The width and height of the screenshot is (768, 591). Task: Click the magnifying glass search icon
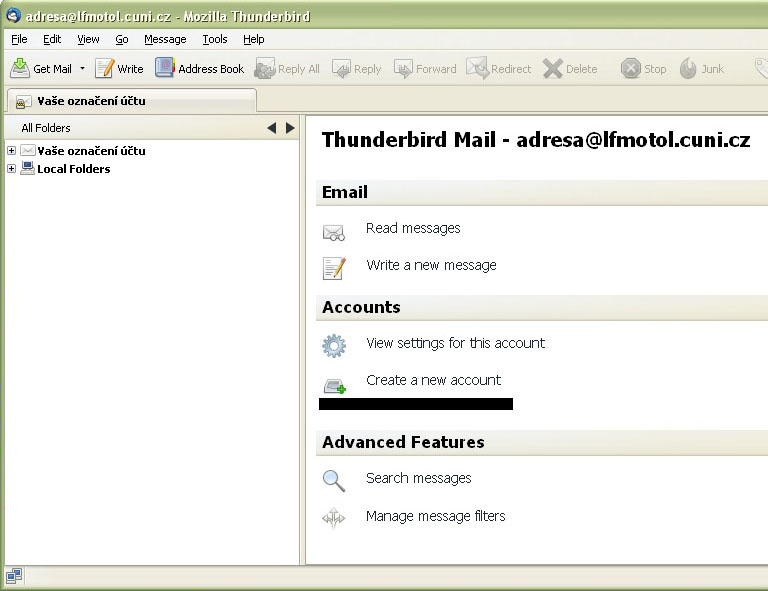point(334,480)
